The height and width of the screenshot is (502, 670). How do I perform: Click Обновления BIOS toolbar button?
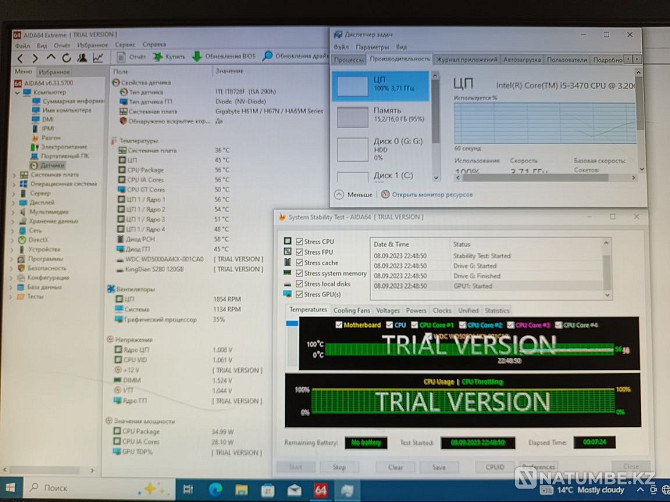pos(223,56)
